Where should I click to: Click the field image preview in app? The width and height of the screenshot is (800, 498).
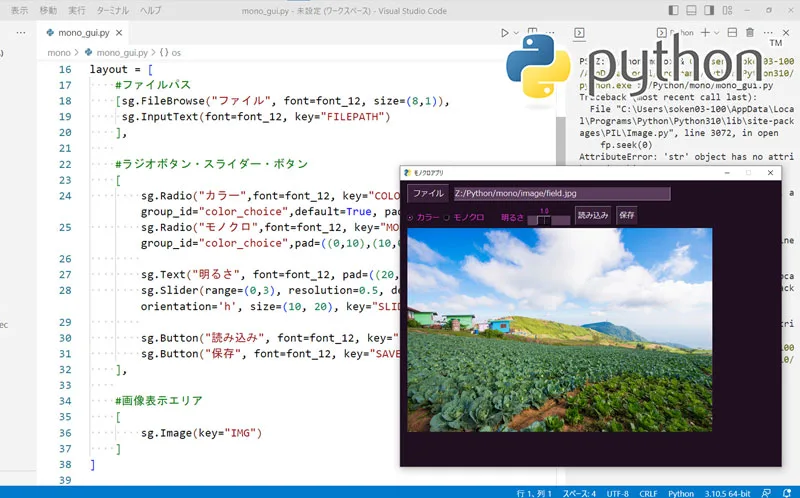[560, 330]
